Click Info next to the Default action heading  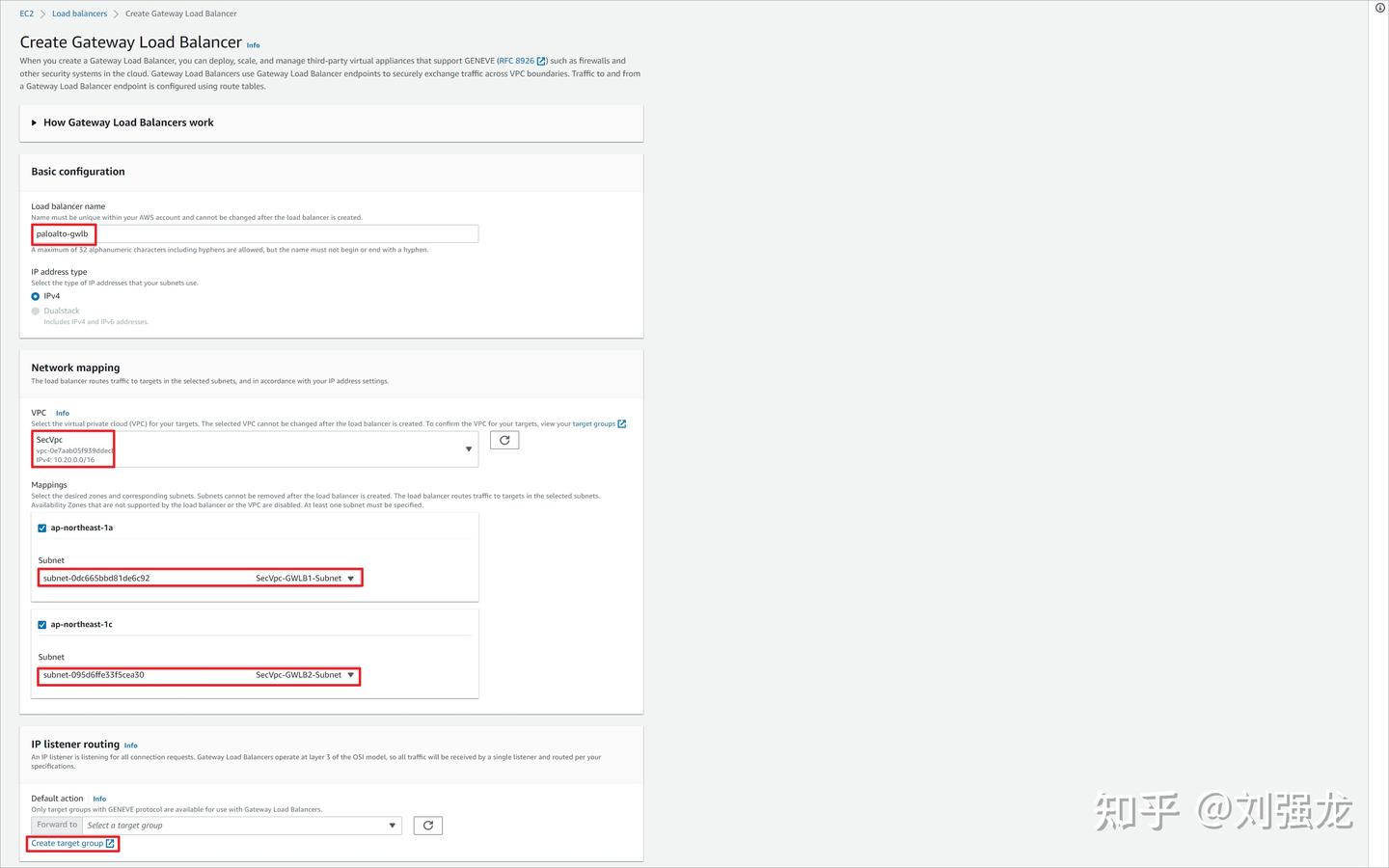99,798
